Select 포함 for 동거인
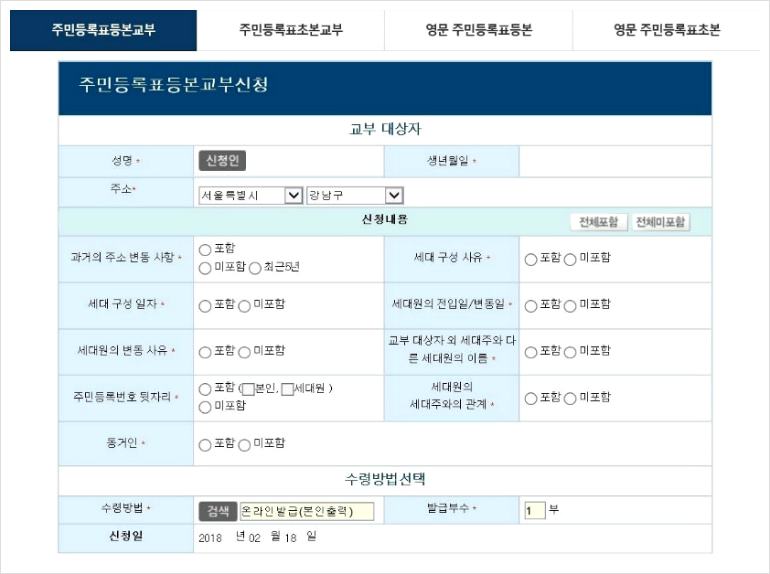 (x=205, y=445)
